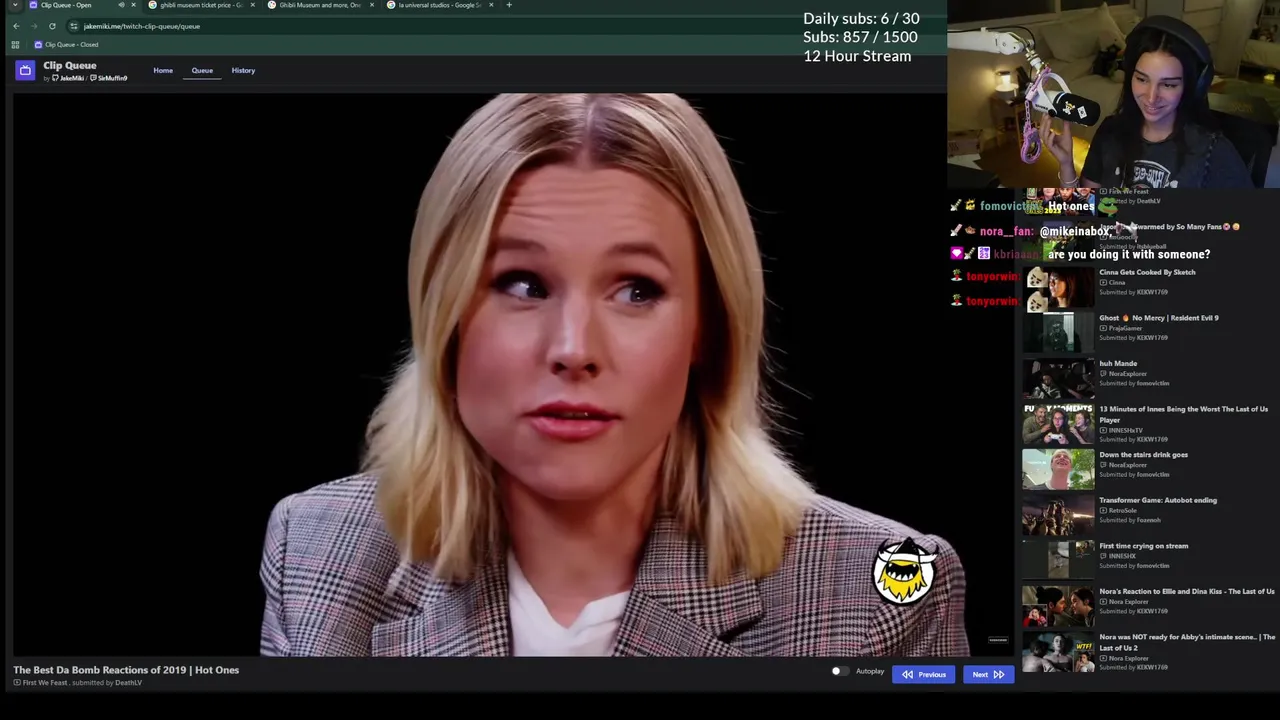
Task: Open the apps grid bookmark icon
Action: point(15,45)
